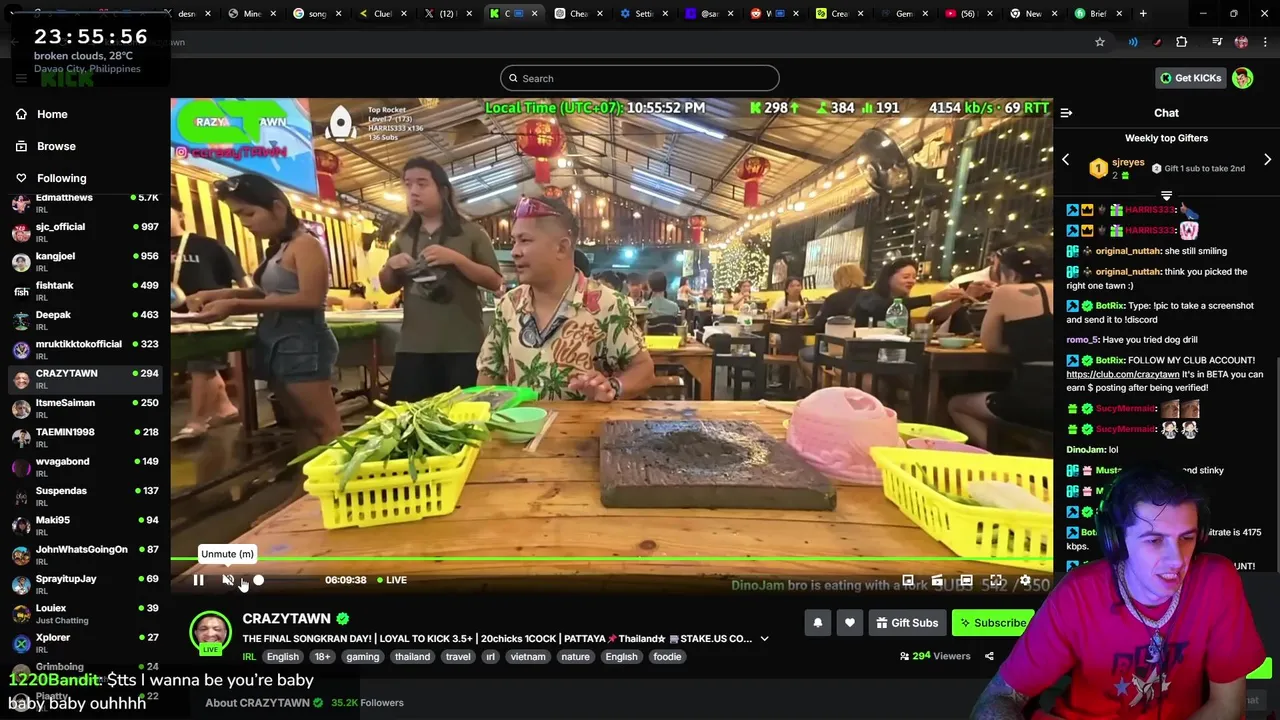The height and width of the screenshot is (720, 1280).
Task: Show next weekly top gifter
Action: coord(1267,160)
